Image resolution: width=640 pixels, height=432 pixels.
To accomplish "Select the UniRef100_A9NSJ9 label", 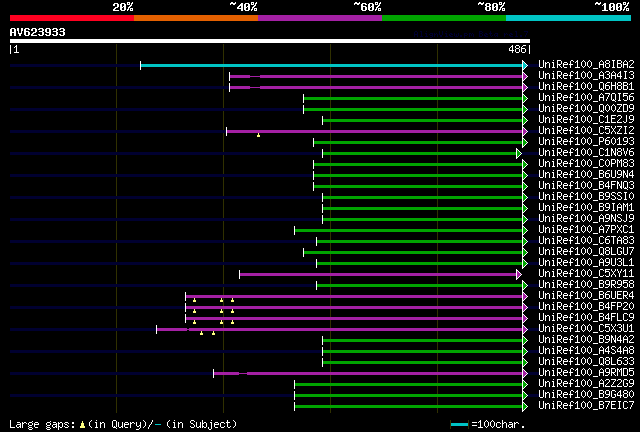I will point(586,219).
